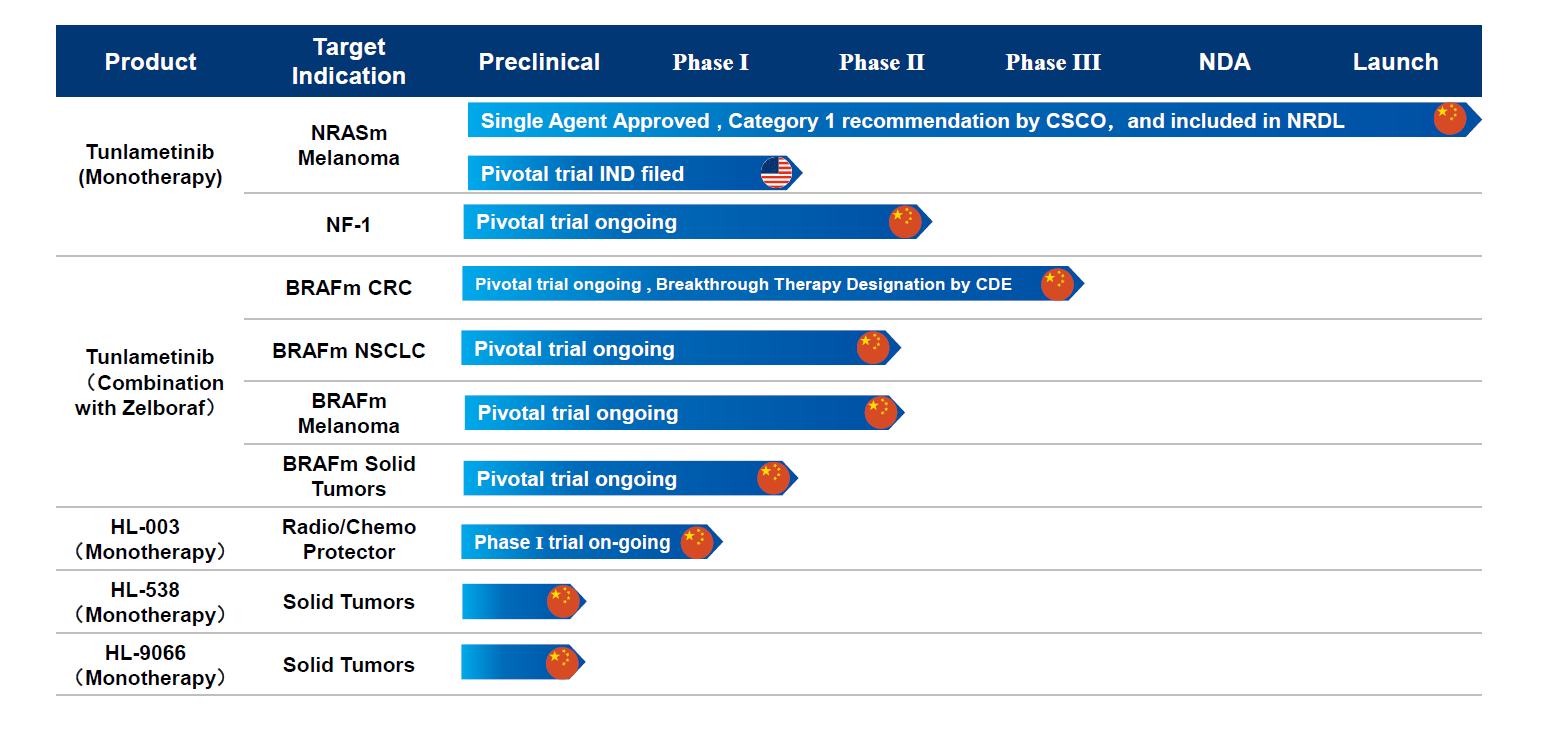Image resolution: width=1561 pixels, height=738 pixels.
Task: Click China flag on BRAFm Solid Tumors bar
Action: (773, 478)
